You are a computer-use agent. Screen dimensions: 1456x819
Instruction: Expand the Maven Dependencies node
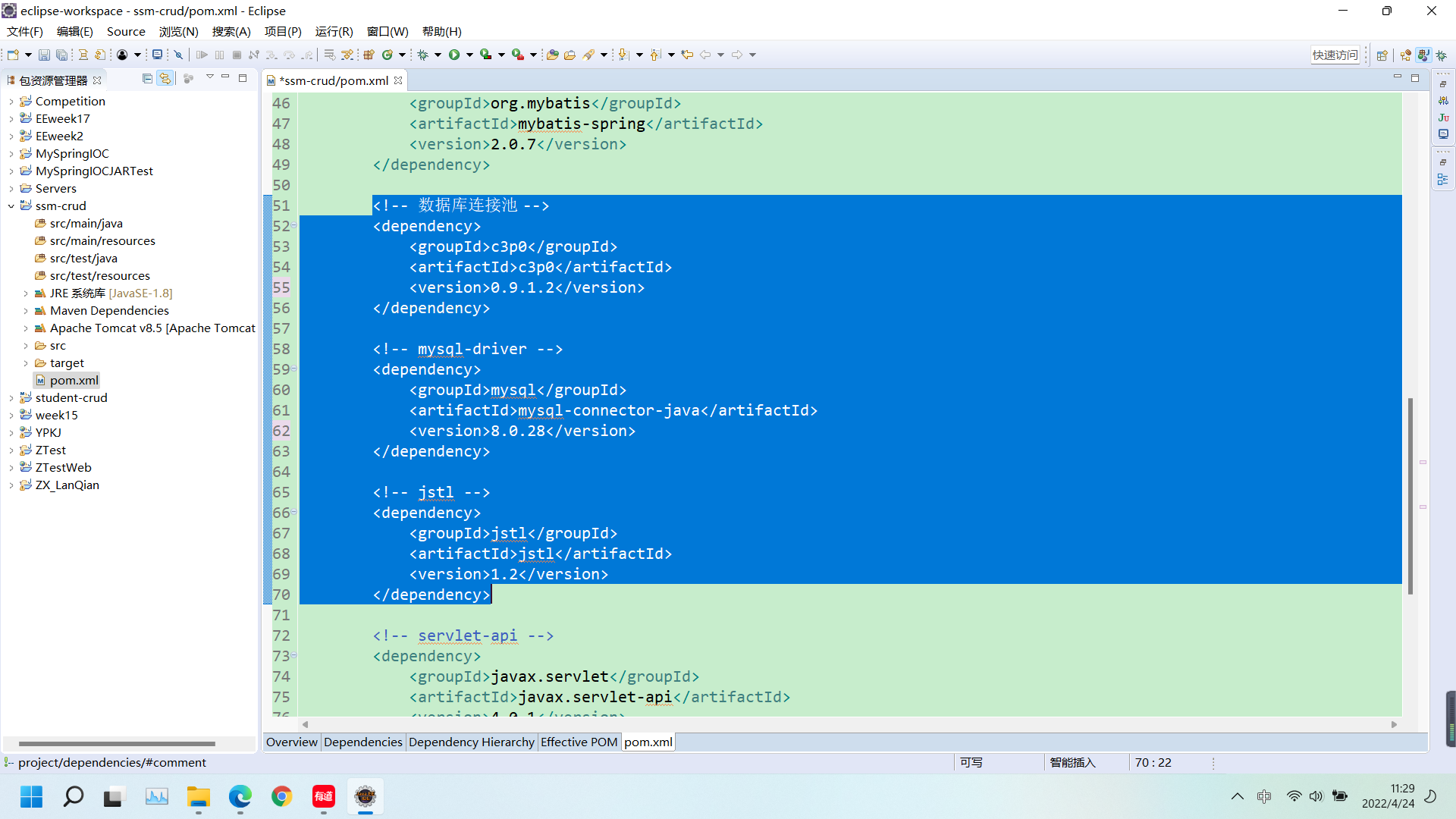click(25, 311)
